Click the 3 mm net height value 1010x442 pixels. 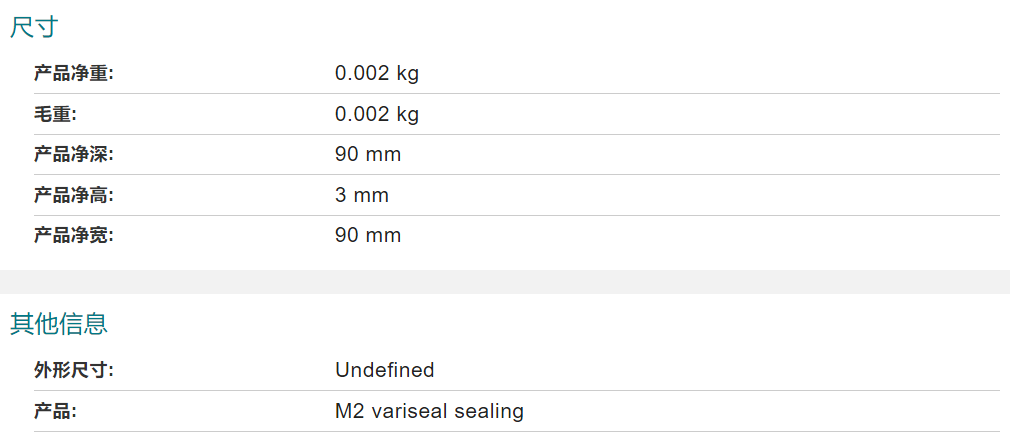(362, 195)
